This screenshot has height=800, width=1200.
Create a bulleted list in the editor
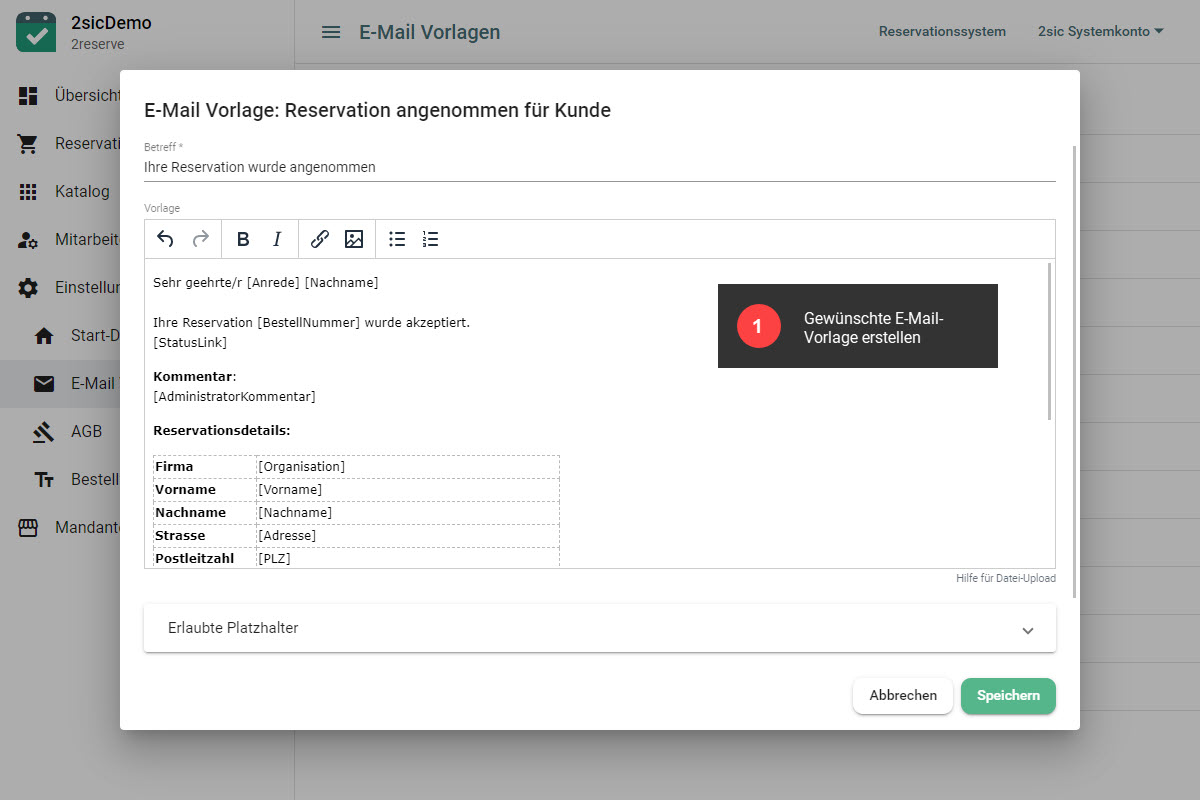coord(397,239)
